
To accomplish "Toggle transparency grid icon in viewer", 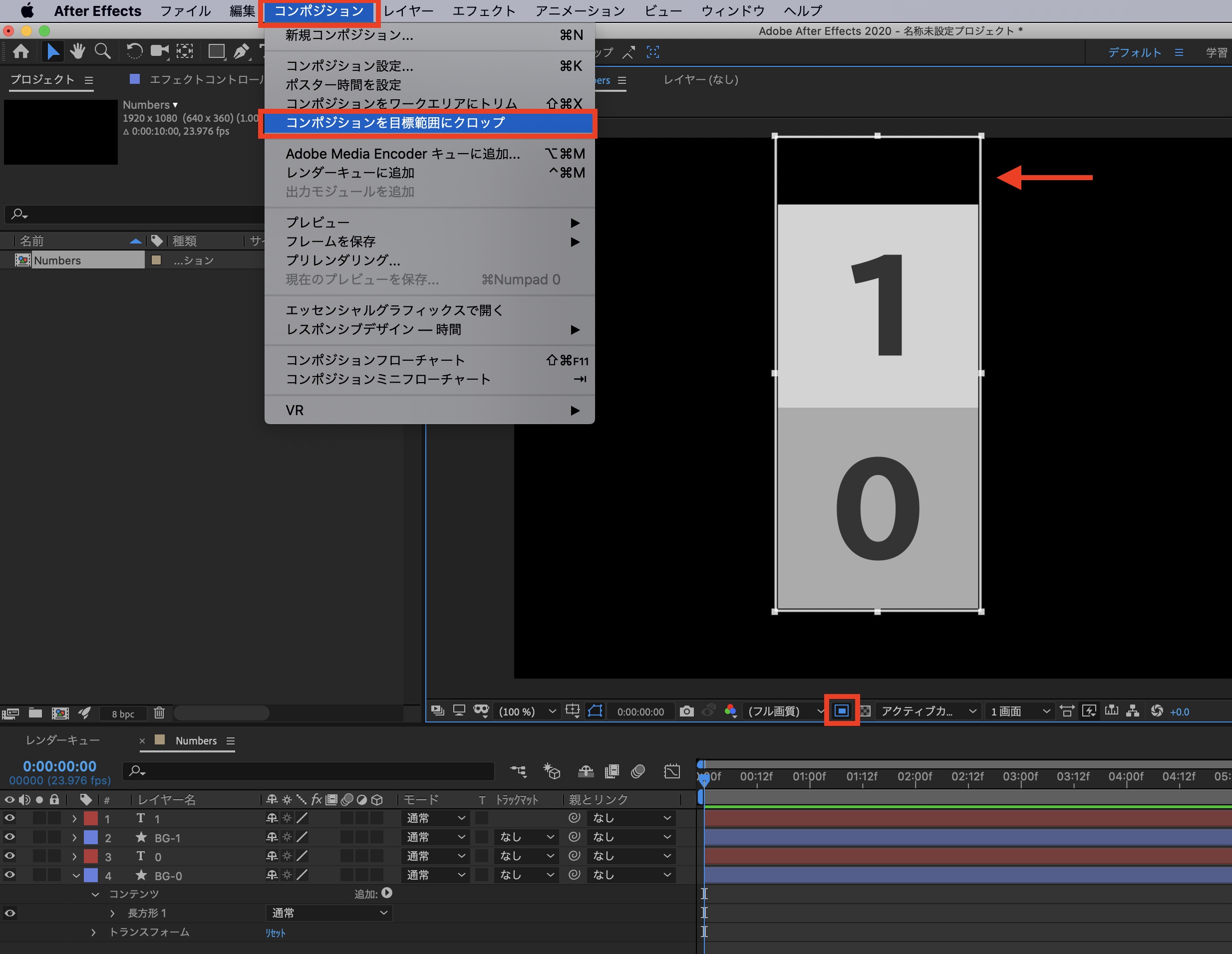I will click(865, 711).
